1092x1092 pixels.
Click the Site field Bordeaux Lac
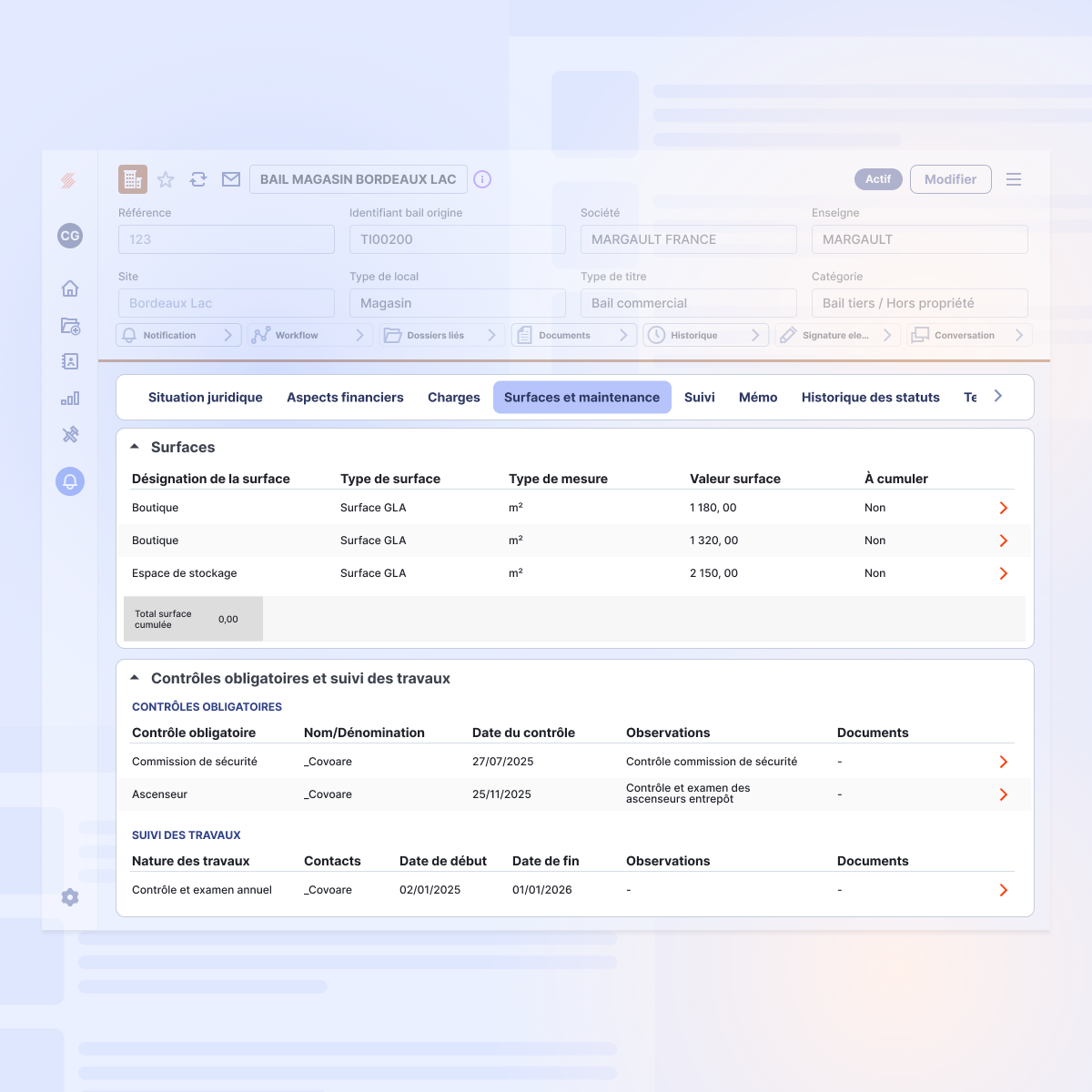227,303
